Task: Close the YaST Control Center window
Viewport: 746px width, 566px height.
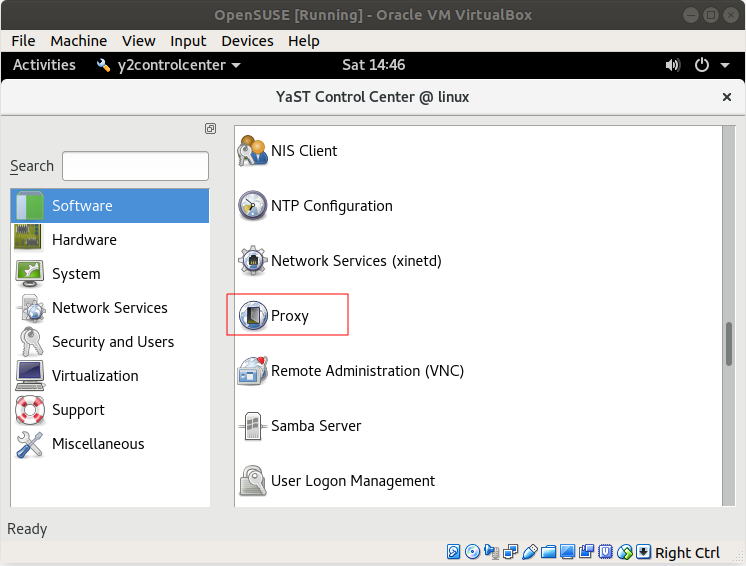Action: 726,97
